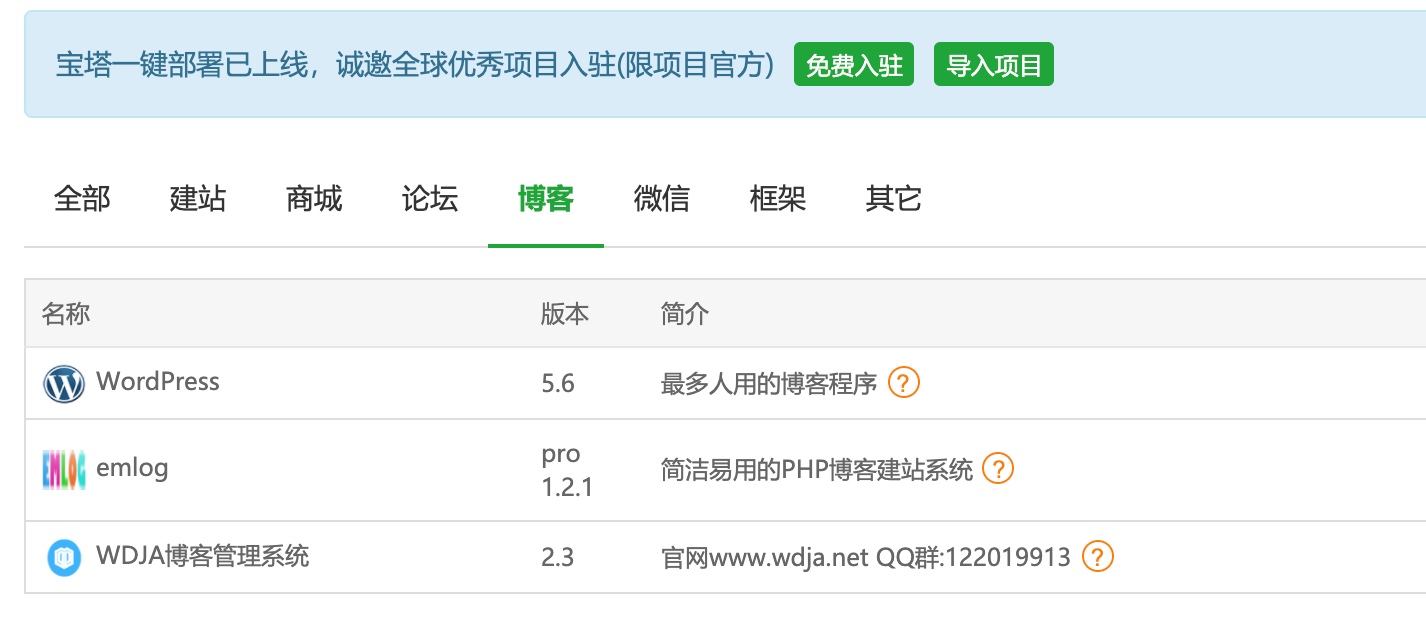Open the 商城 category tab
1426x642 pixels.
click(x=314, y=199)
